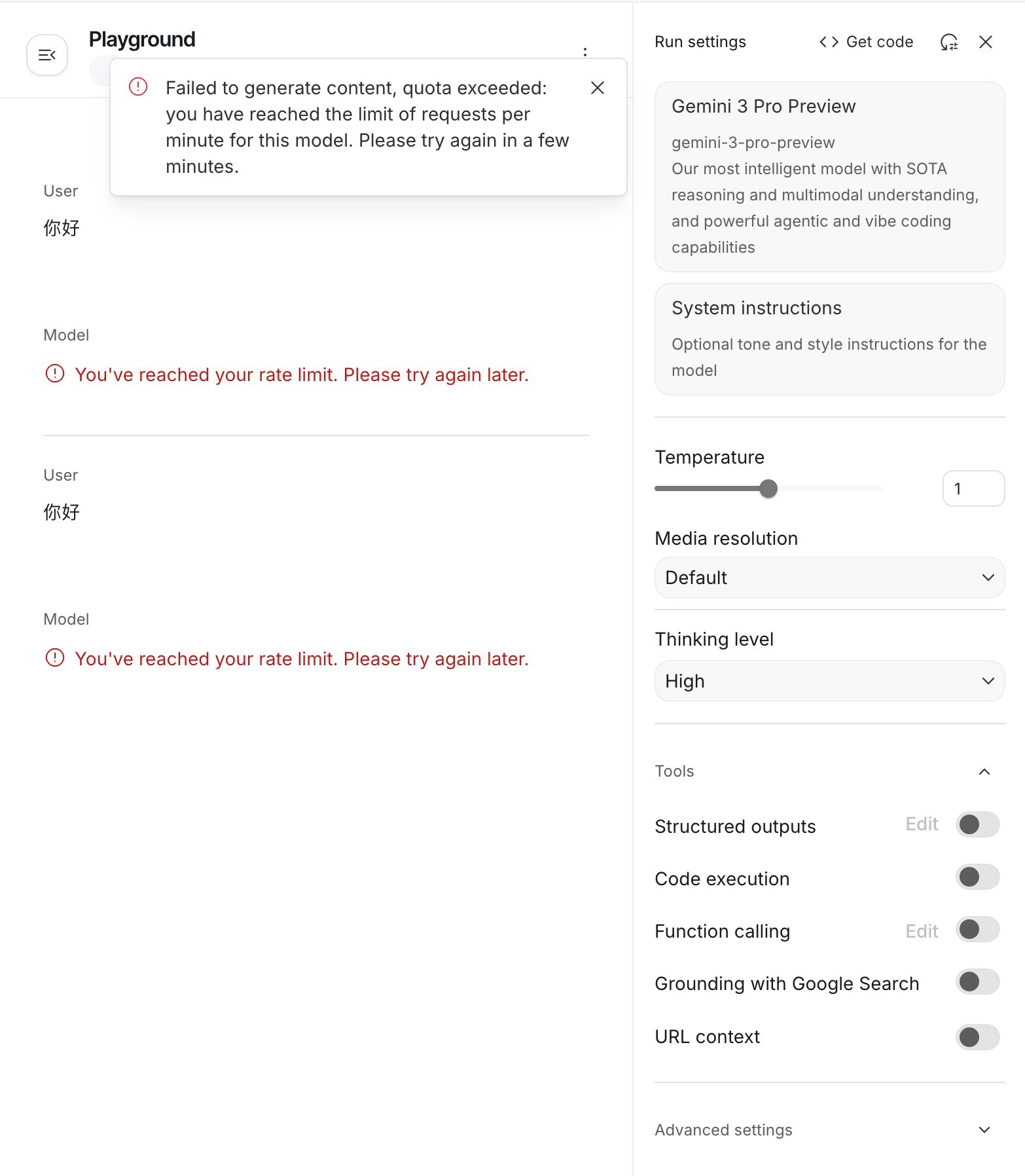The height and width of the screenshot is (1176, 1025).
Task: Collapse the Tools section
Action: tap(984, 771)
